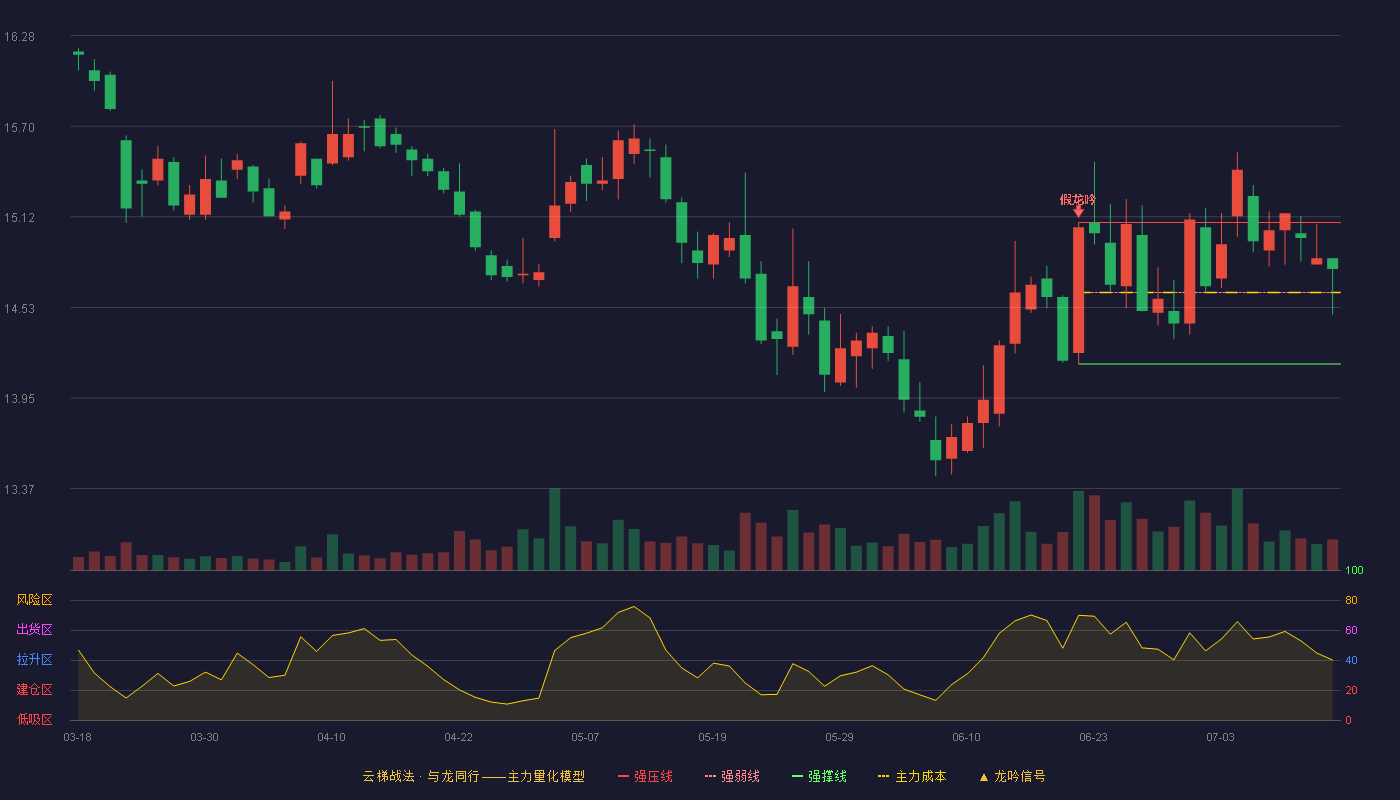Click the 云梯战法 主力量化模型 title text

point(473,776)
